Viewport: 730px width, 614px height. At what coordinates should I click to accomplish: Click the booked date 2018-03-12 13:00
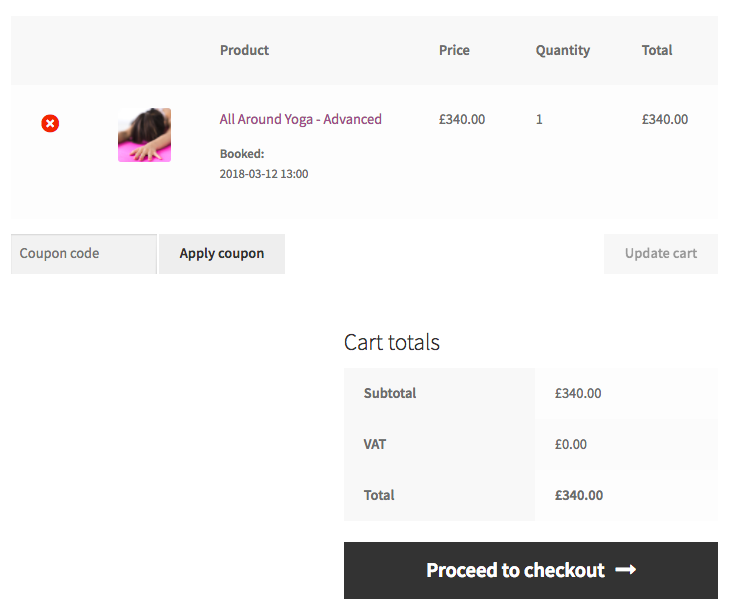pos(264,174)
